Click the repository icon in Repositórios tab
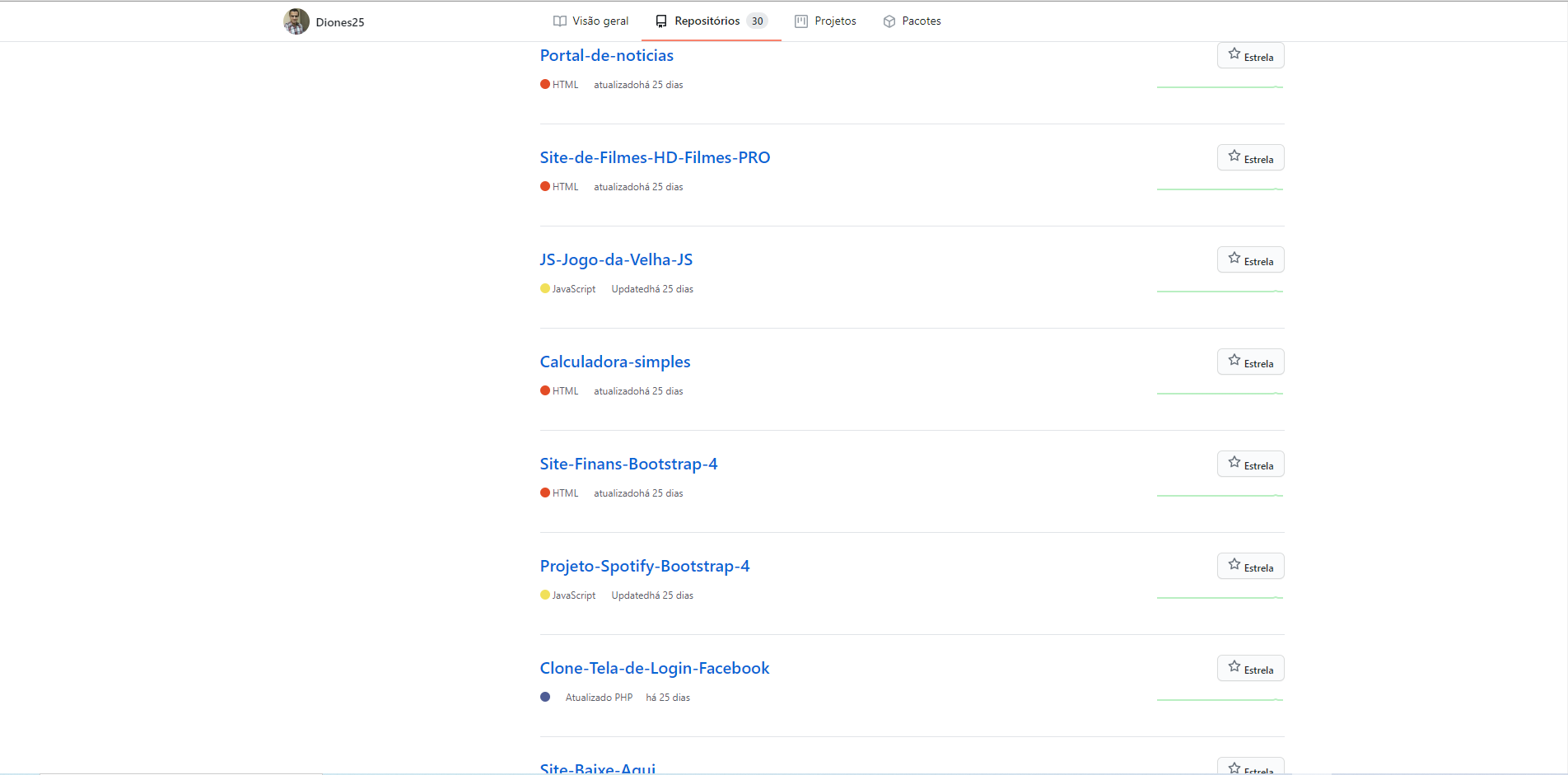This screenshot has width=1568, height=775. click(x=661, y=21)
